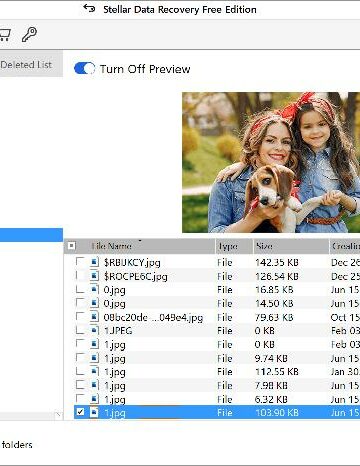Check the box for 1.jpg sized 9.74 KB

coord(80,358)
